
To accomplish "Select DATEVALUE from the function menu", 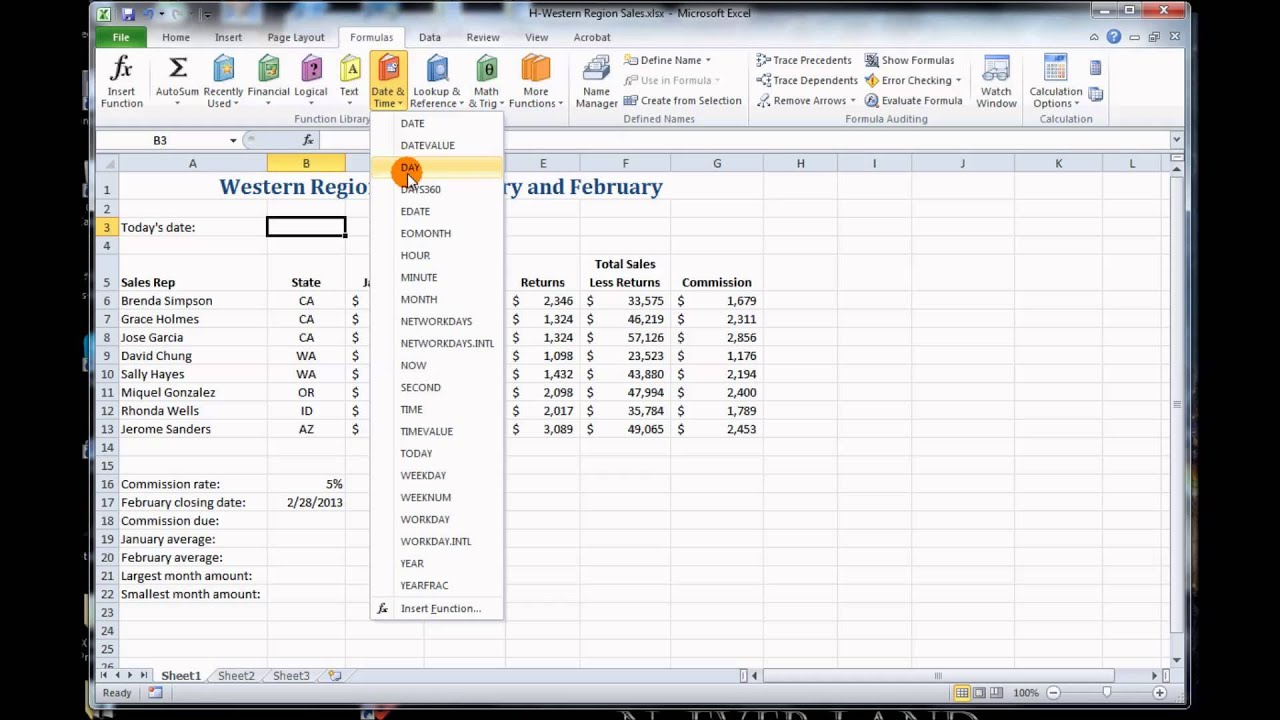I will pyautogui.click(x=437, y=145).
